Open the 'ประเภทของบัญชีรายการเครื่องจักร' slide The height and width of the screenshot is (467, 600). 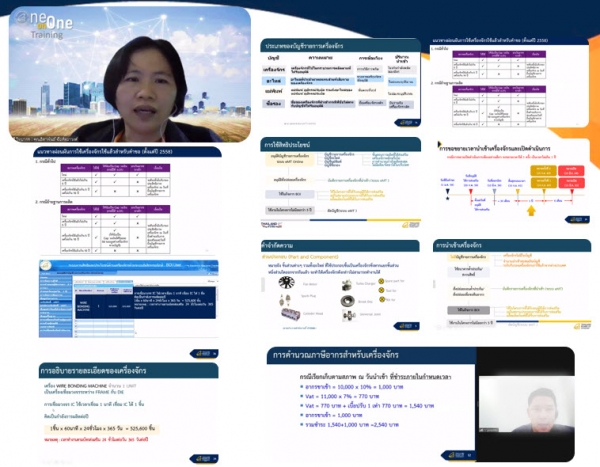coord(338,80)
